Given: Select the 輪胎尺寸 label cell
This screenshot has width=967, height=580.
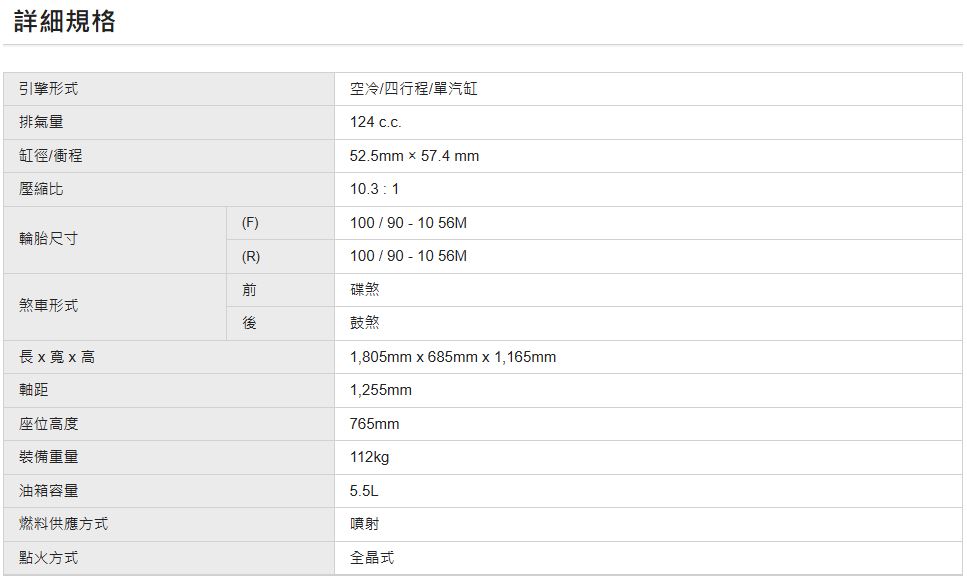Looking at the screenshot, I should tap(49, 239).
